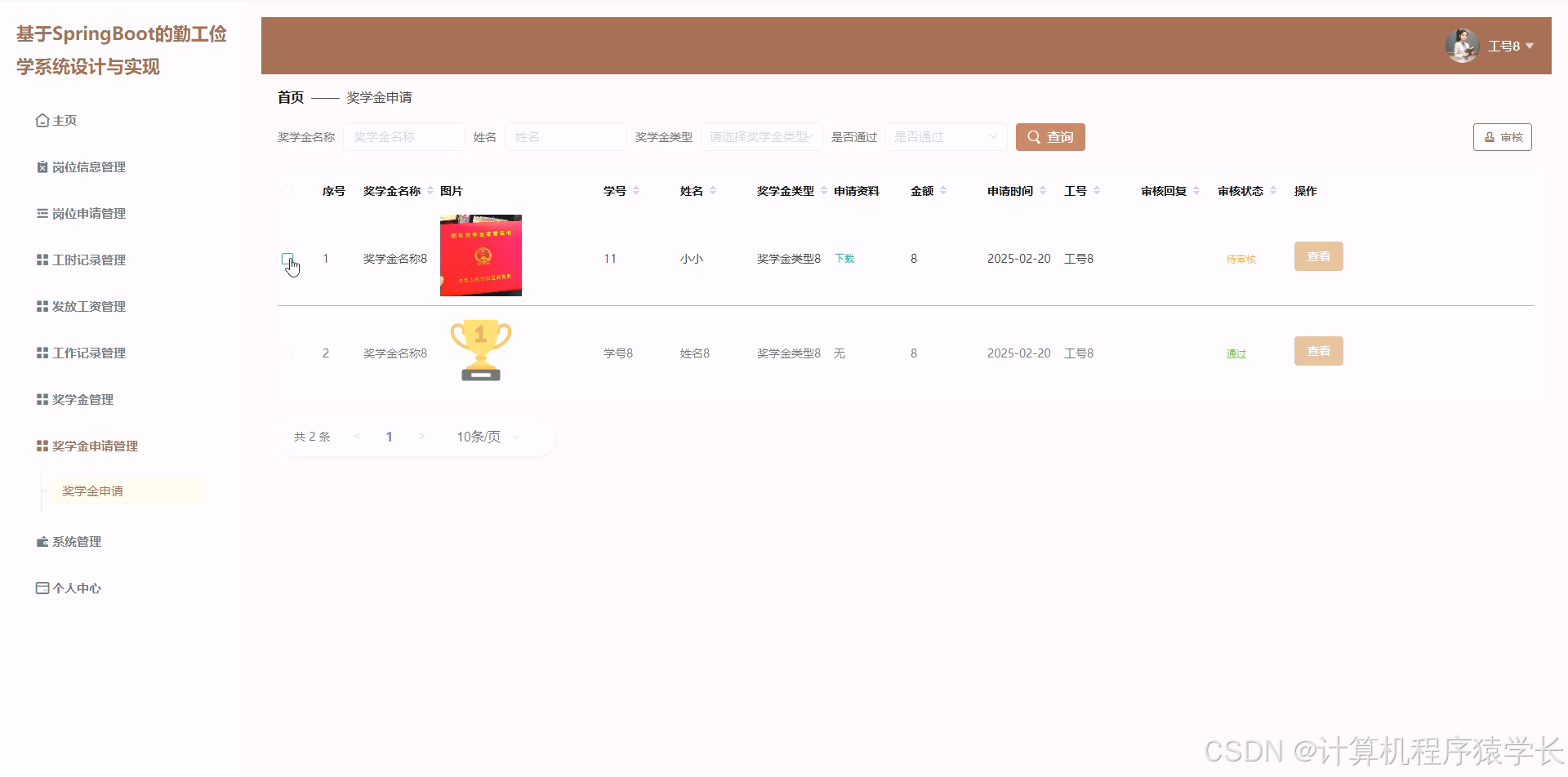Sort by 奖学金类型 column arrows
The width and height of the screenshot is (1568, 777).
pos(824,191)
